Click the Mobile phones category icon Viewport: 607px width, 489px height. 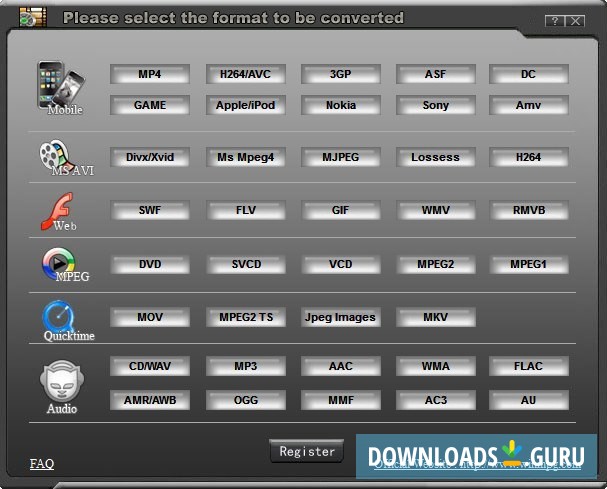click(61, 86)
